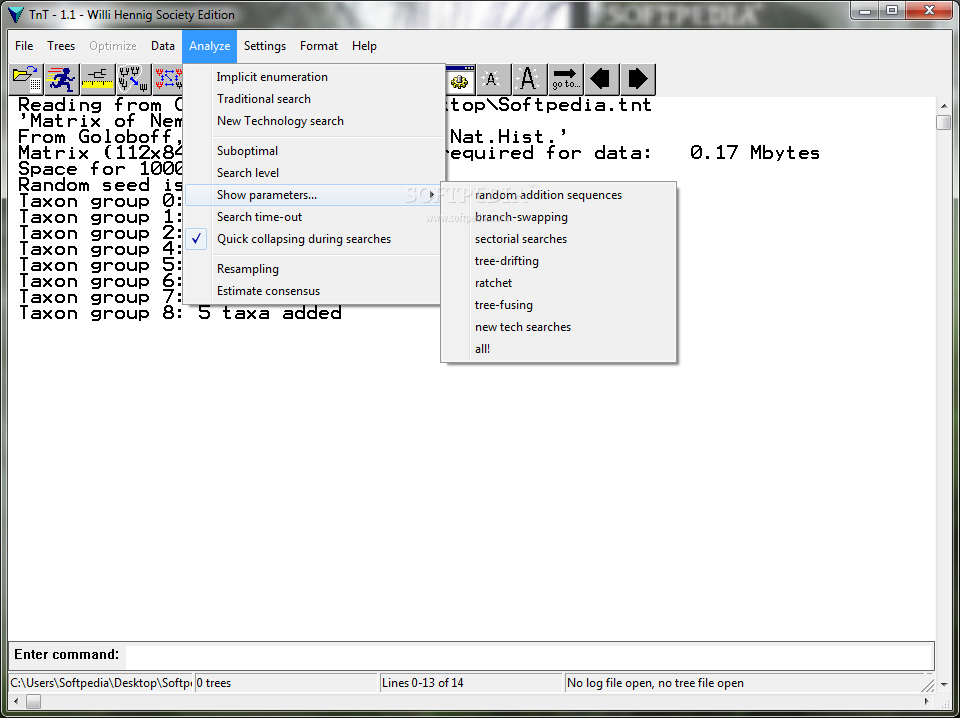The image size is (960, 718).
Task: Select New Technology search
Action: [x=313, y=121]
